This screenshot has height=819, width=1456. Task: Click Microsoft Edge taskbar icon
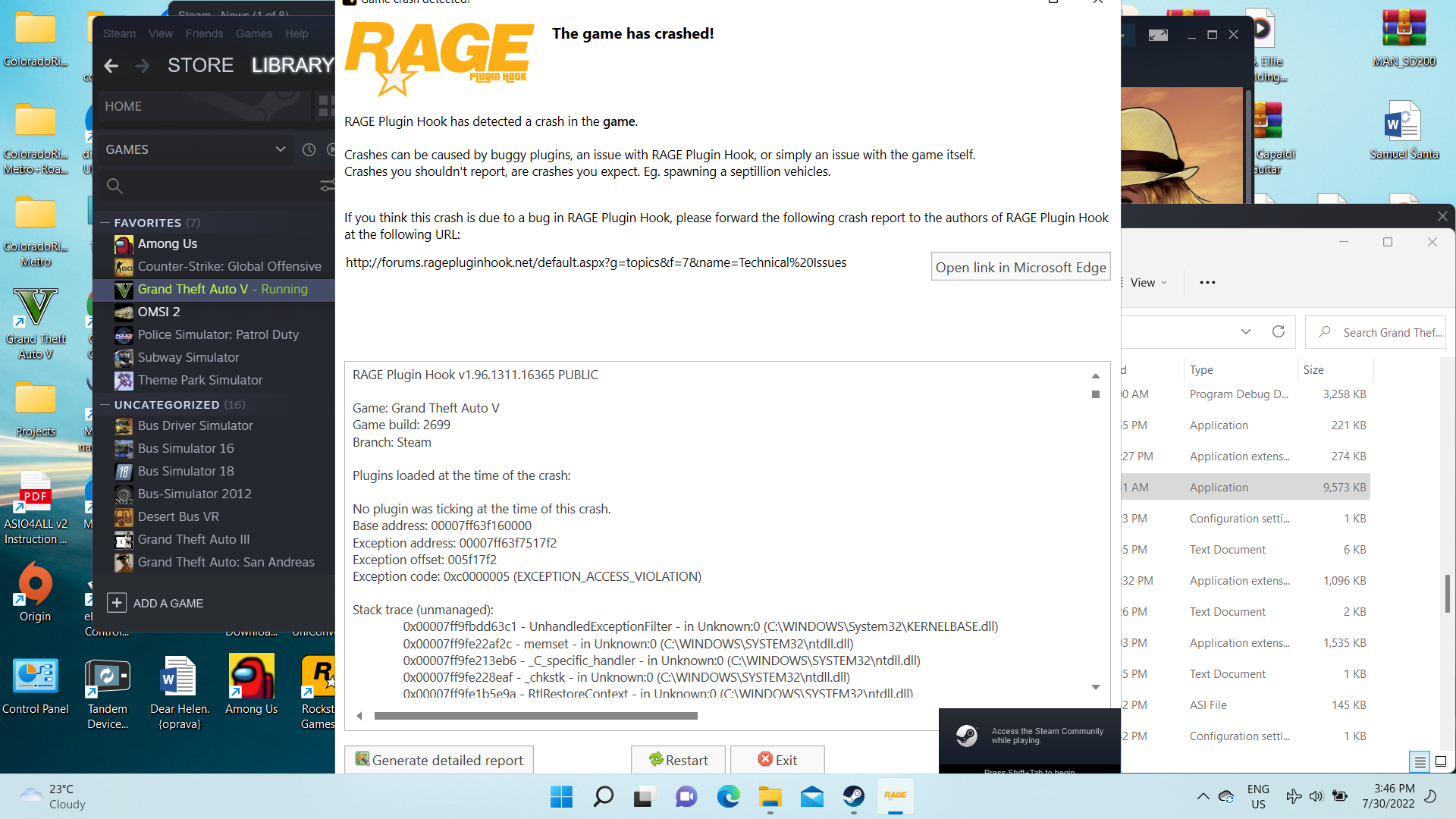728,796
